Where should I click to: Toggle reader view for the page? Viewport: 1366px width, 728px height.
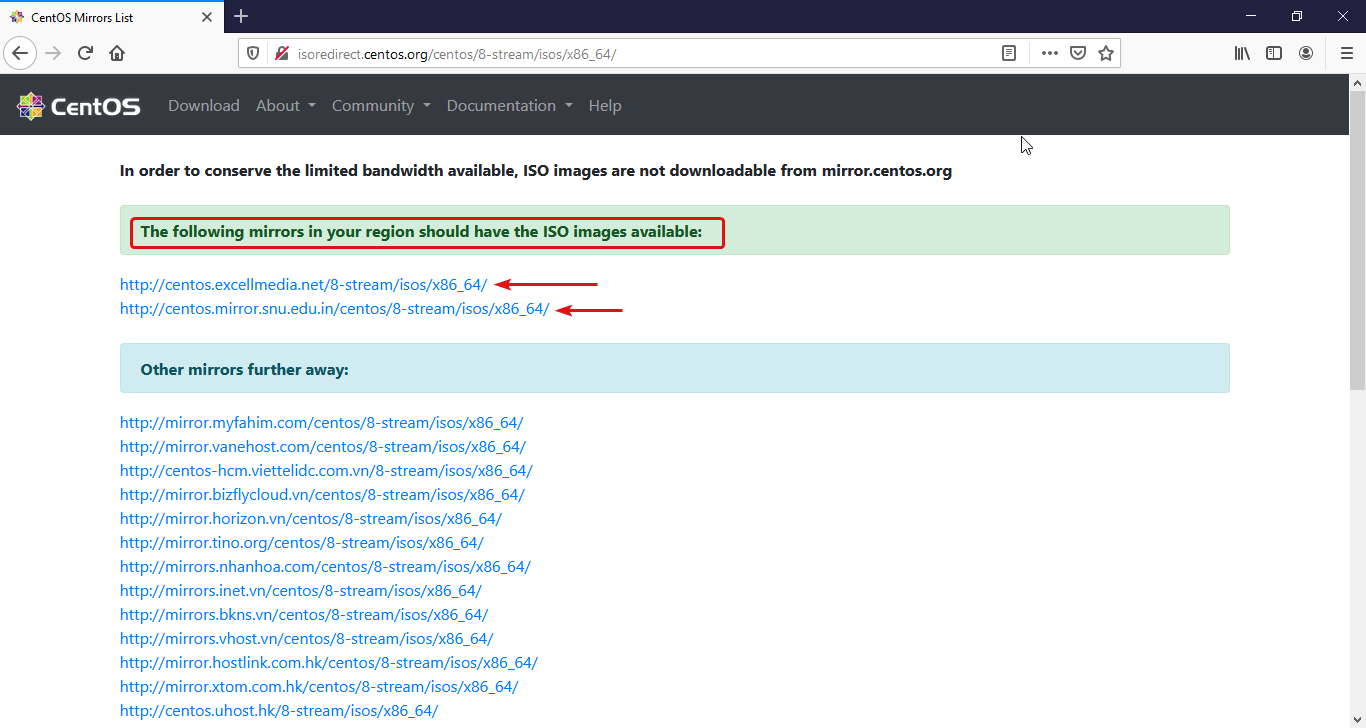point(1009,53)
